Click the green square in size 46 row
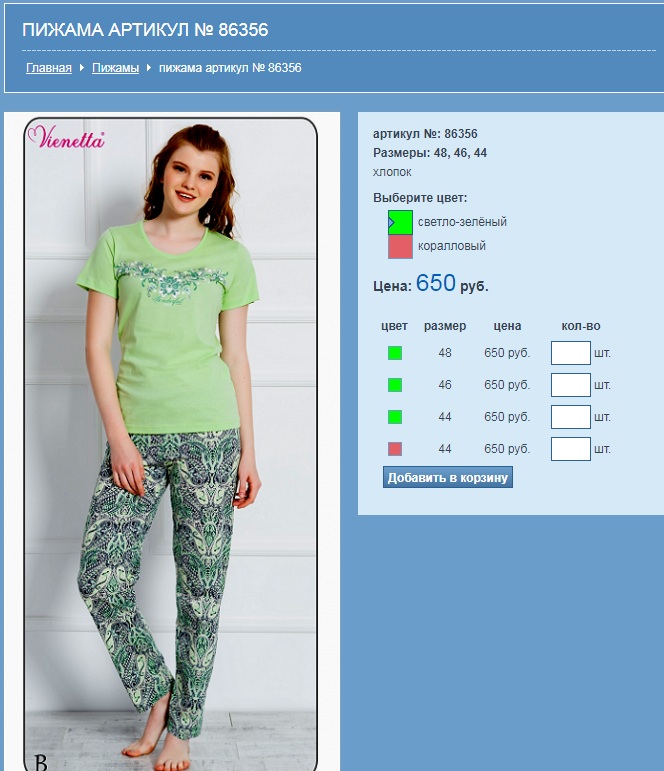The width and height of the screenshot is (664, 771). click(x=395, y=385)
